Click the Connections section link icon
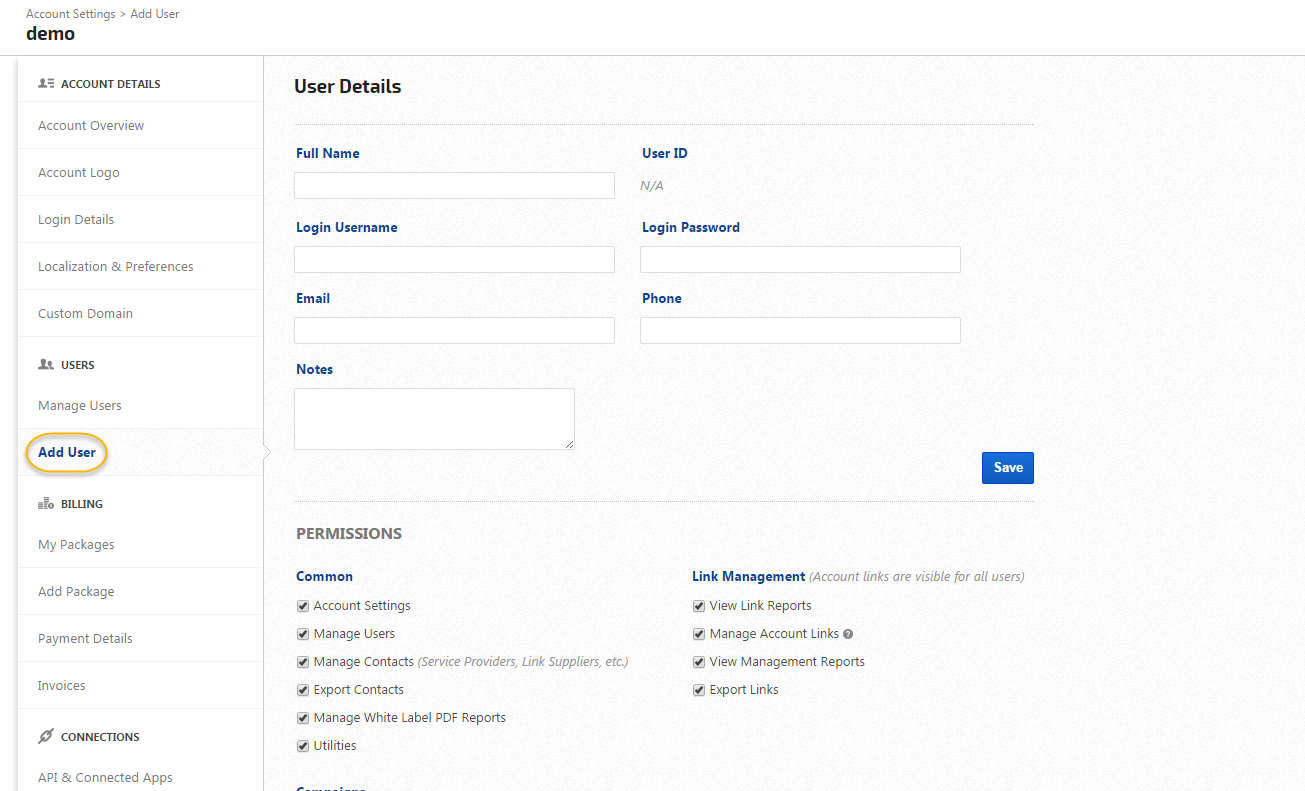 tap(46, 737)
